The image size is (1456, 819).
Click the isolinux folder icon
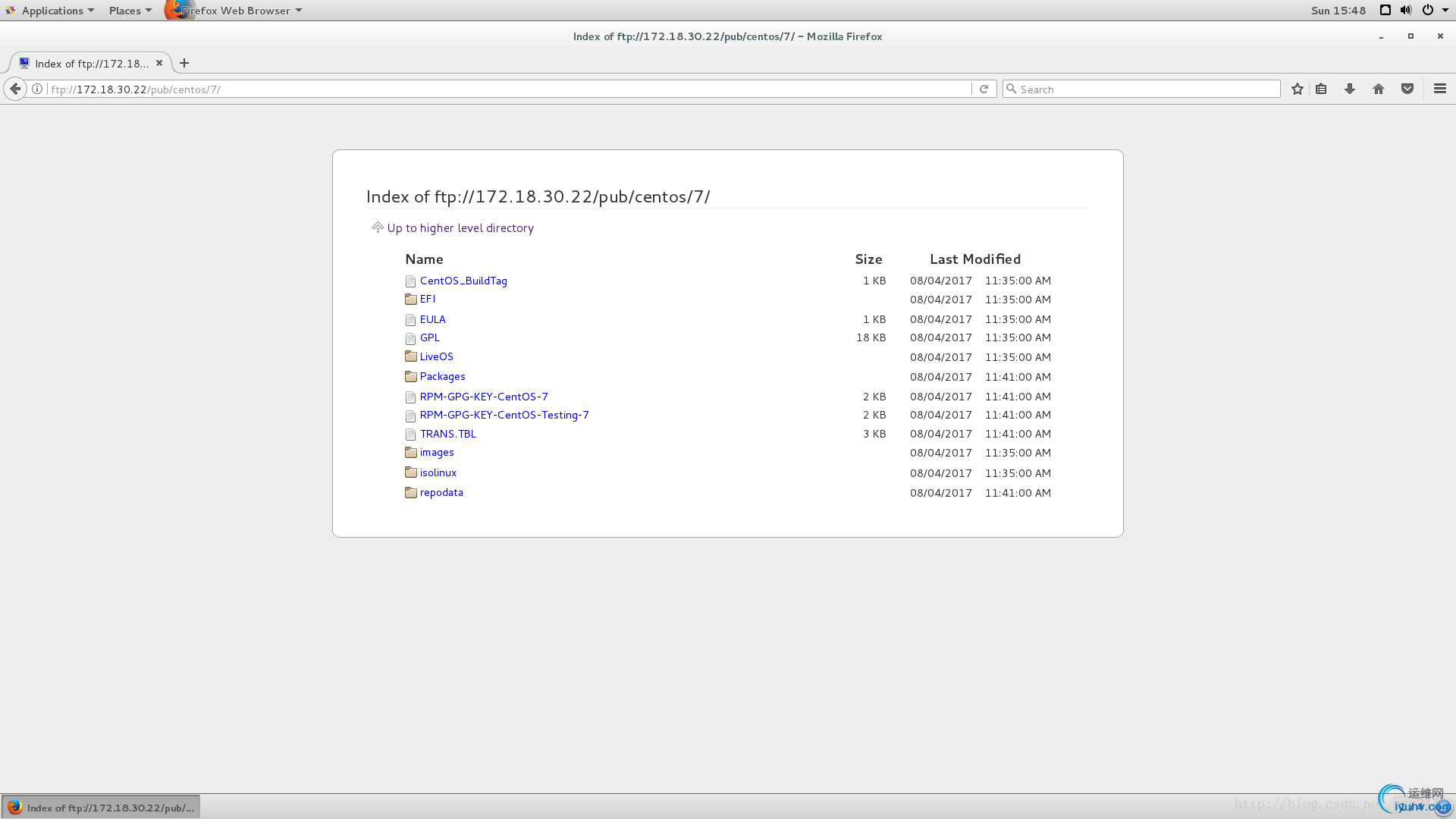click(x=410, y=472)
